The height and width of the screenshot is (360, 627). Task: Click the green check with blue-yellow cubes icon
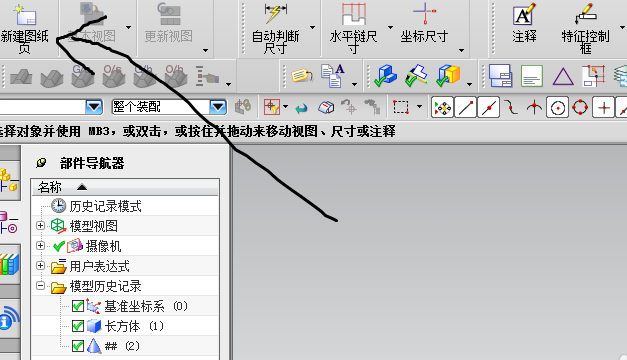click(448, 76)
